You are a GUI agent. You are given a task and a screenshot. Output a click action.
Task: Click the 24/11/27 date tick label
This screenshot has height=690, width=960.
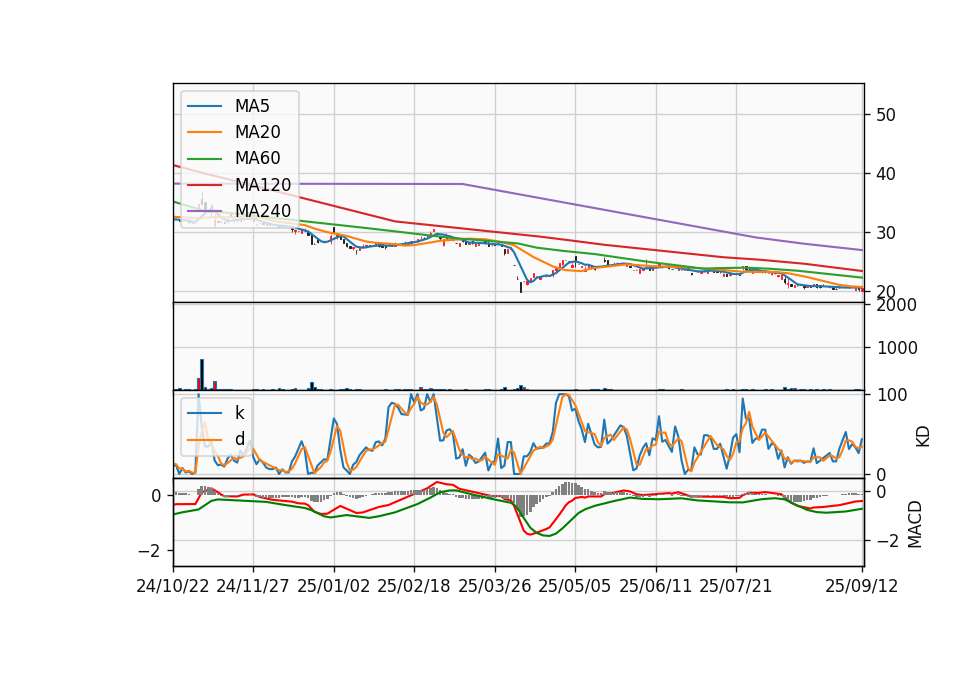tap(253, 586)
